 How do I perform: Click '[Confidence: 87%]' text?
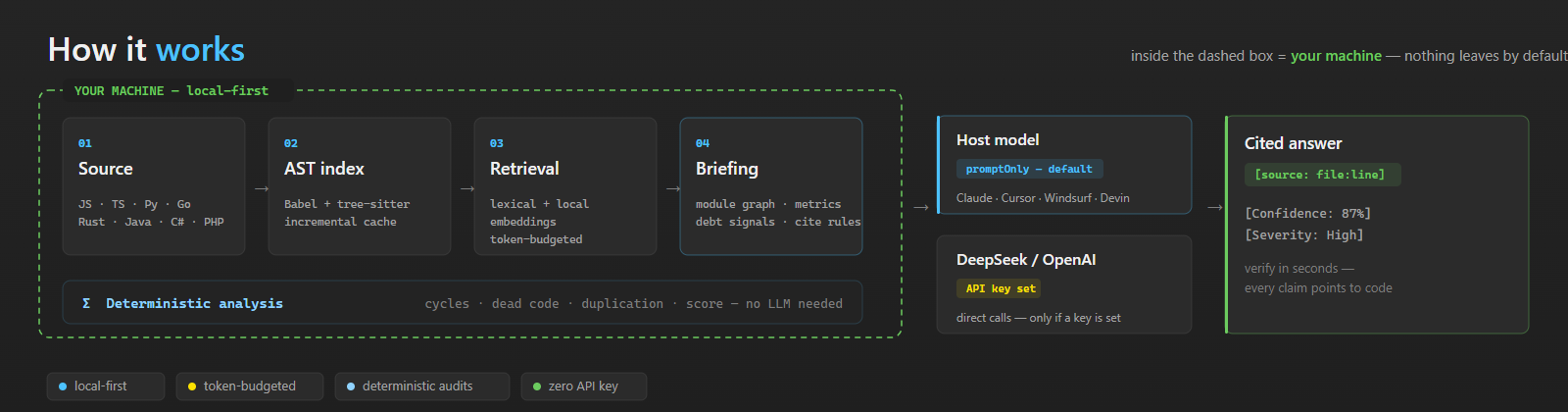1308,213
